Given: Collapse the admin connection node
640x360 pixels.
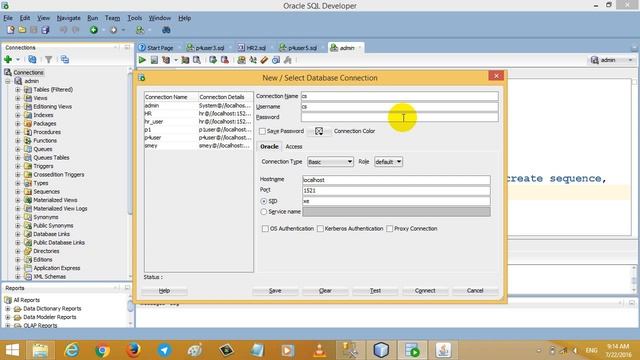Looking at the screenshot, I should pyautogui.click(x=8, y=81).
